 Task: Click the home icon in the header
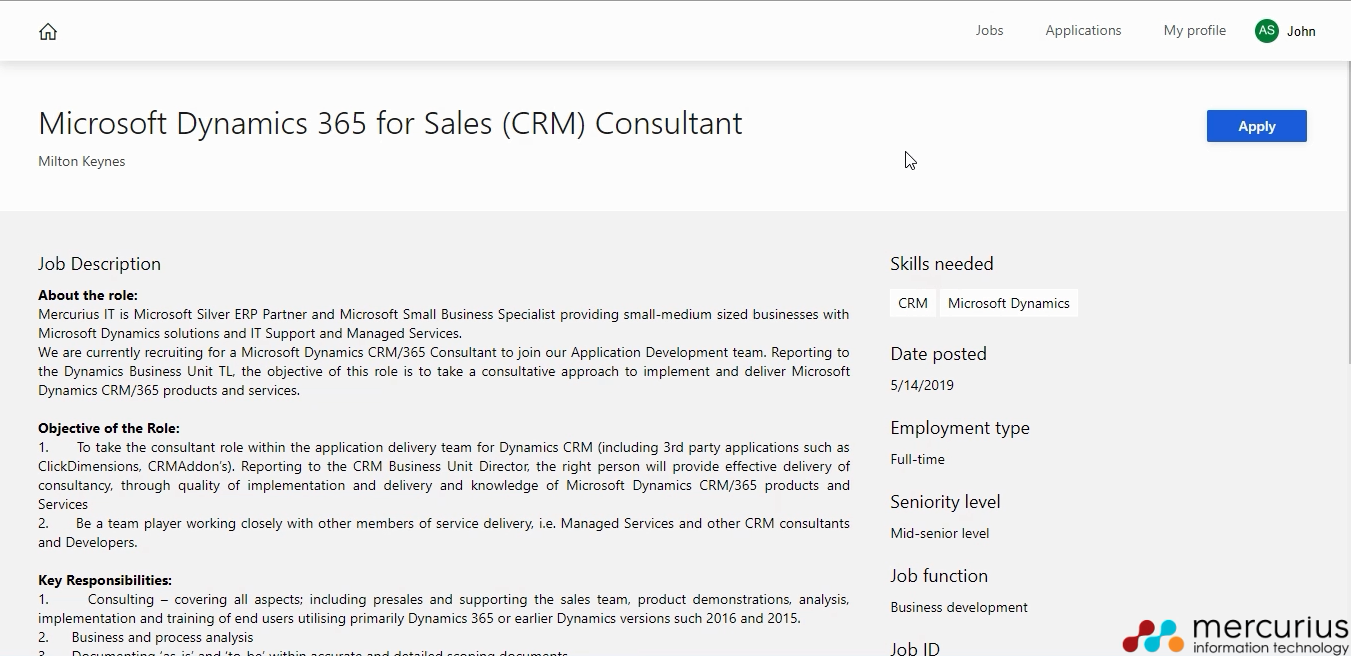point(48,32)
